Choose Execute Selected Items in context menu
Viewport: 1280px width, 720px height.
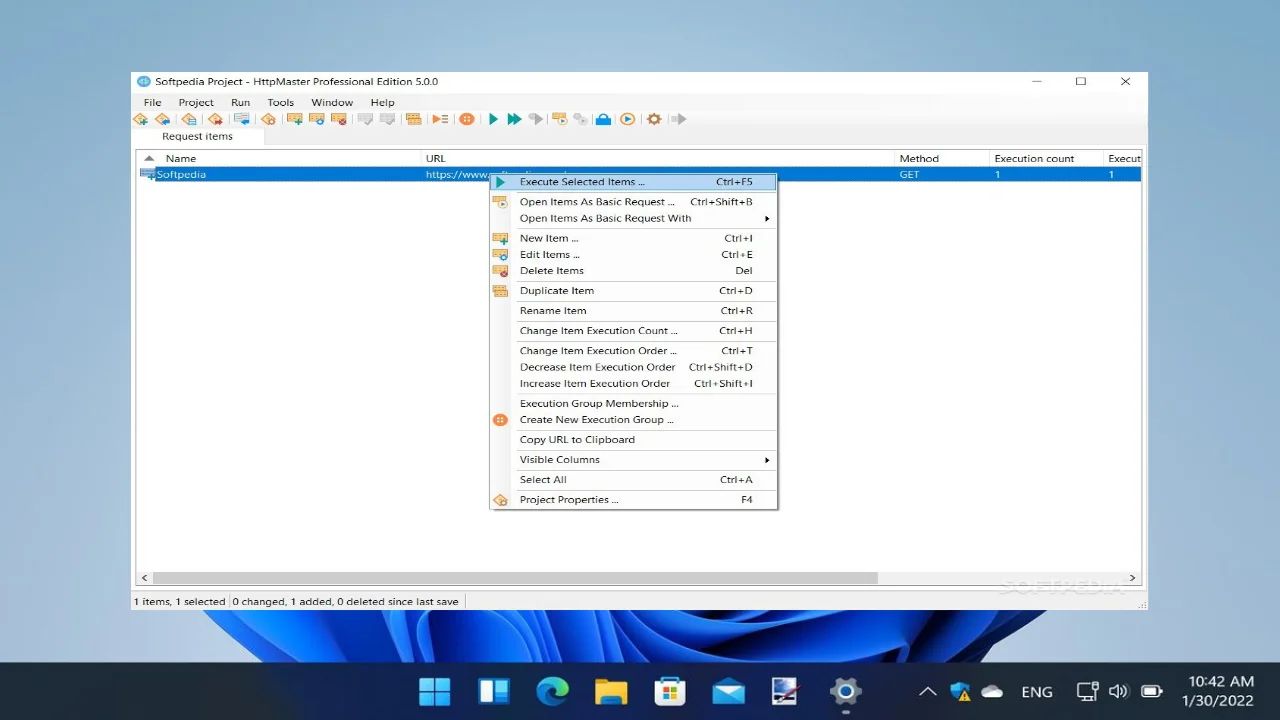point(634,182)
